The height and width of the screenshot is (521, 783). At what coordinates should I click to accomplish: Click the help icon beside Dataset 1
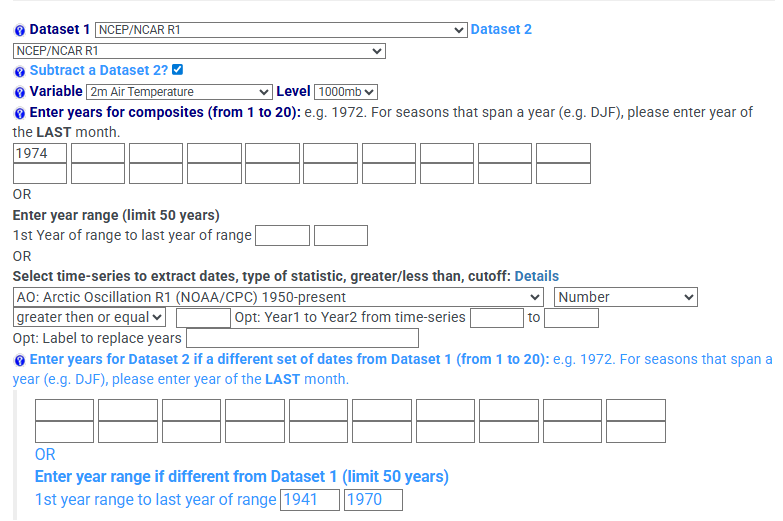click(20, 31)
